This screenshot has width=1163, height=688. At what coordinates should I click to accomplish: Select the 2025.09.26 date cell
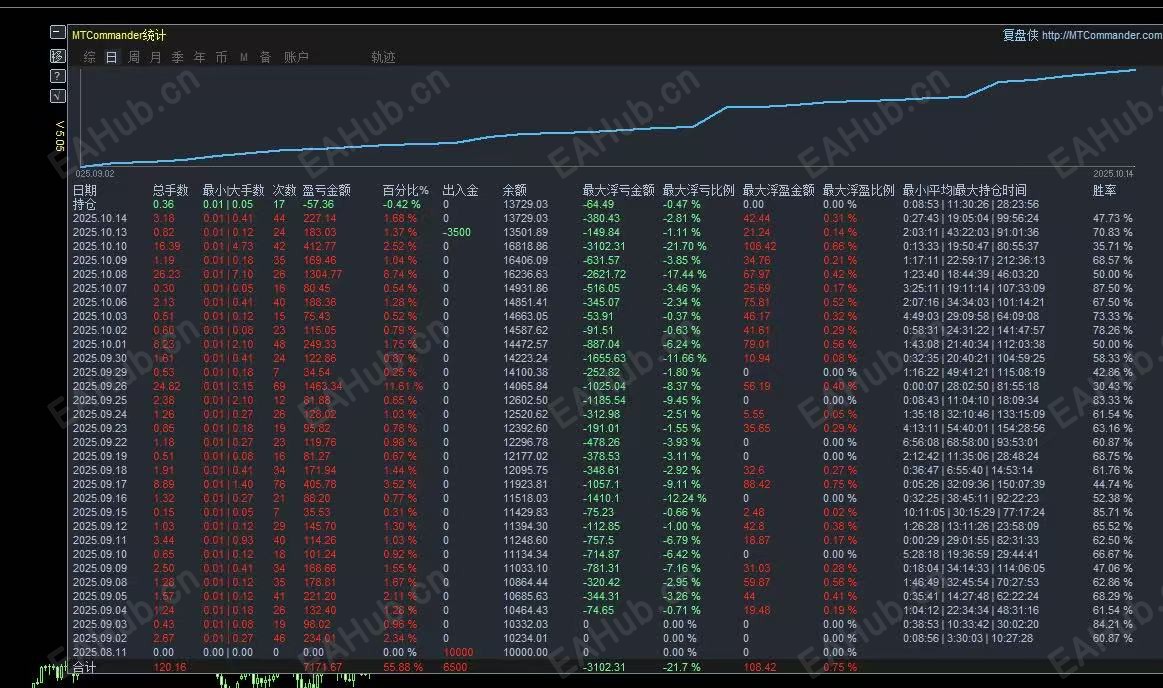click(x=100, y=386)
